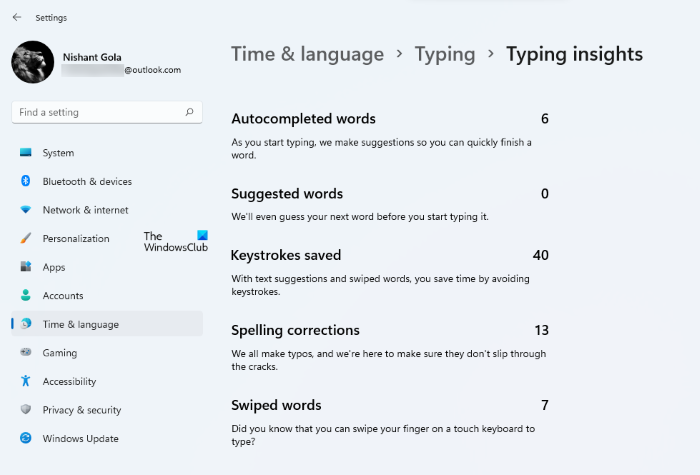The image size is (700, 475).
Task: Click the Typing insights page title
Action: point(574,55)
